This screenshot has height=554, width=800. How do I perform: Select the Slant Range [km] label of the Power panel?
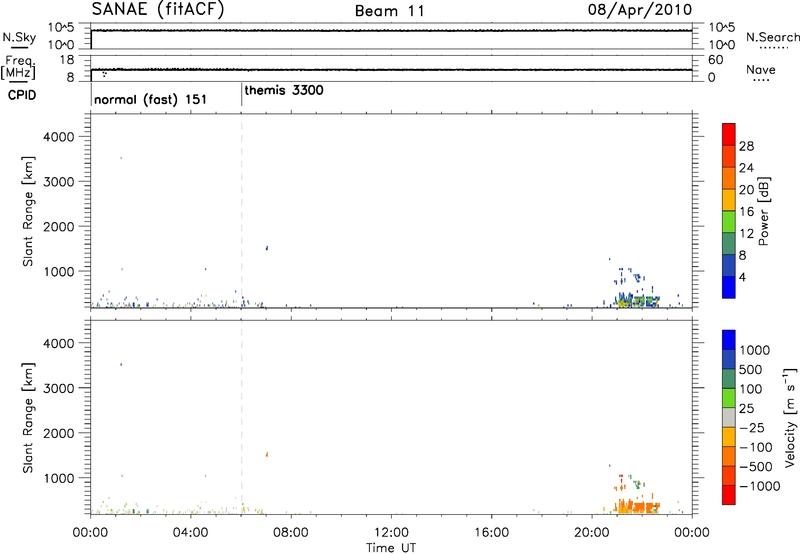pyautogui.click(x=28, y=211)
